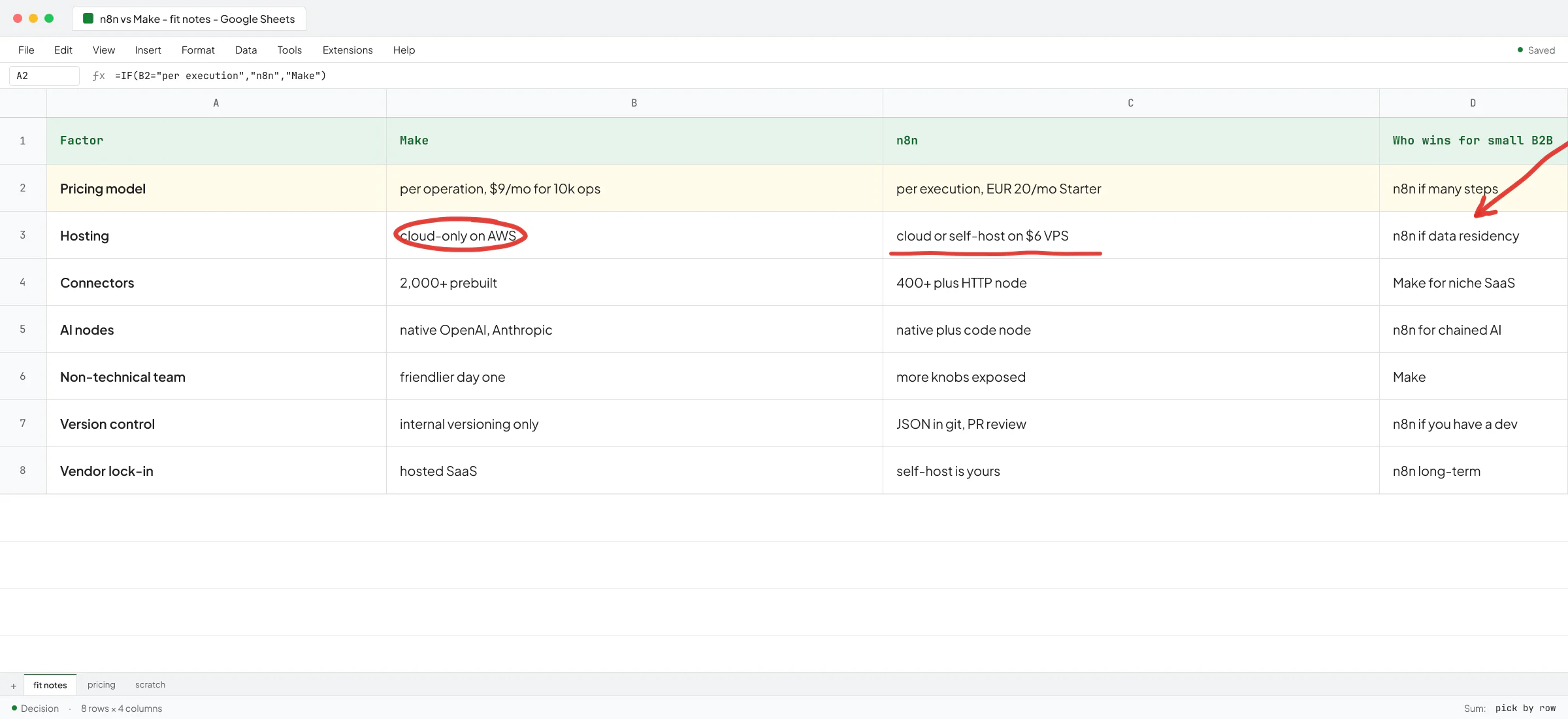Select column C header
1568x719 pixels.
pyautogui.click(x=1131, y=103)
